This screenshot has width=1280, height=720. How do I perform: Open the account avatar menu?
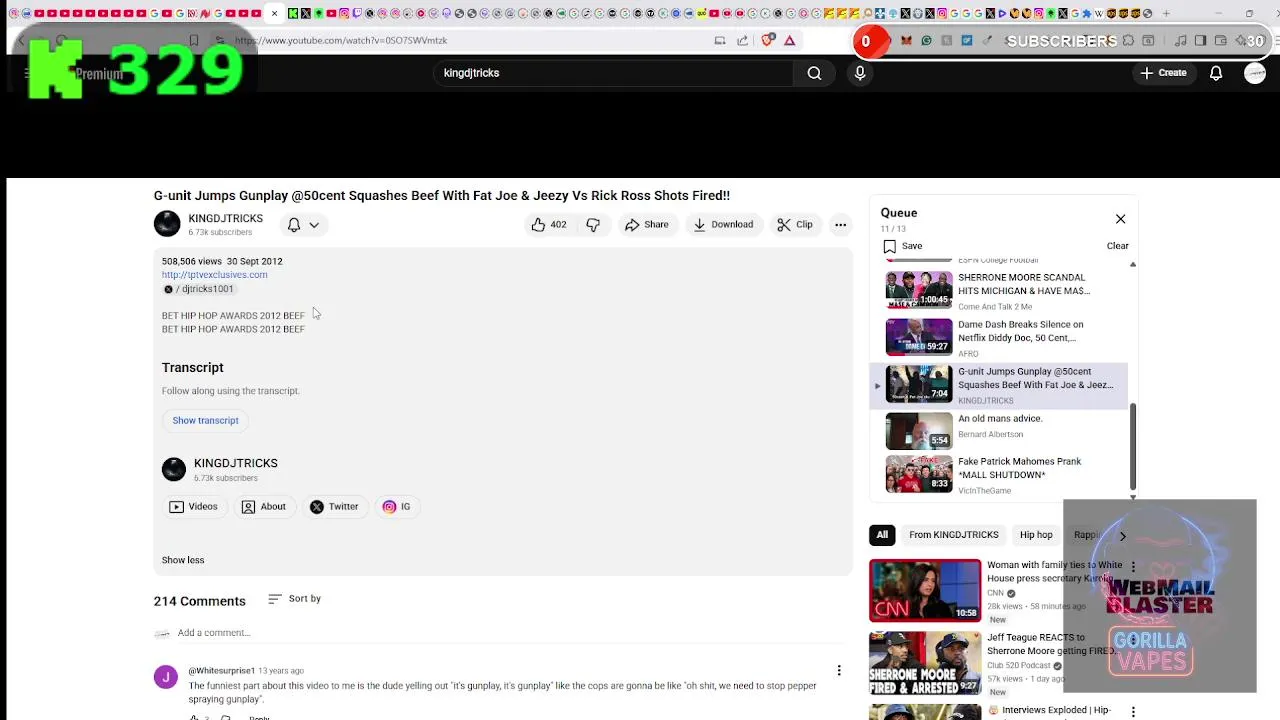pyautogui.click(x=1255, y=73)
